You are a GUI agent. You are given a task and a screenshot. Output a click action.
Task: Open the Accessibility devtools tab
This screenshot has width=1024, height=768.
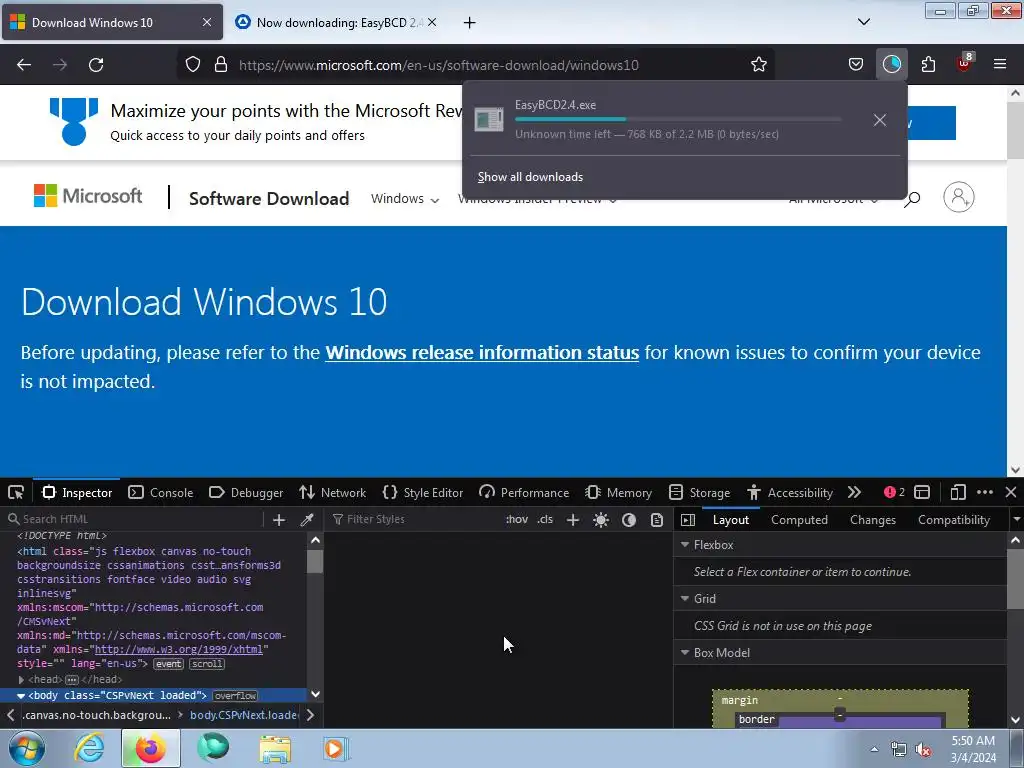[790, 492]
